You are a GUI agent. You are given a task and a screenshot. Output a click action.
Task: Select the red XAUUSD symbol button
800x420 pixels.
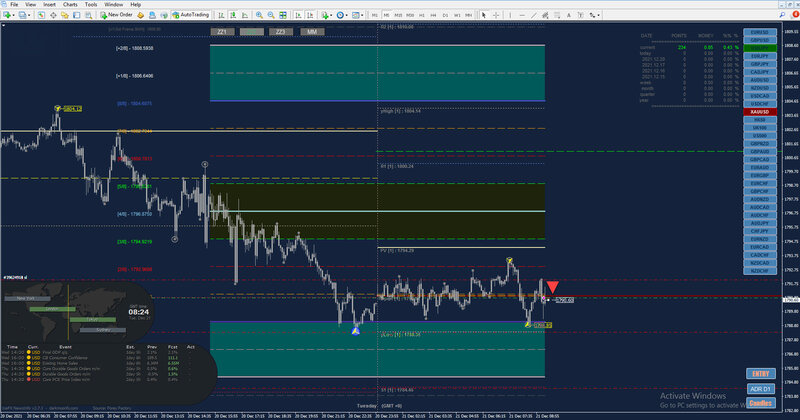[760, 112]
